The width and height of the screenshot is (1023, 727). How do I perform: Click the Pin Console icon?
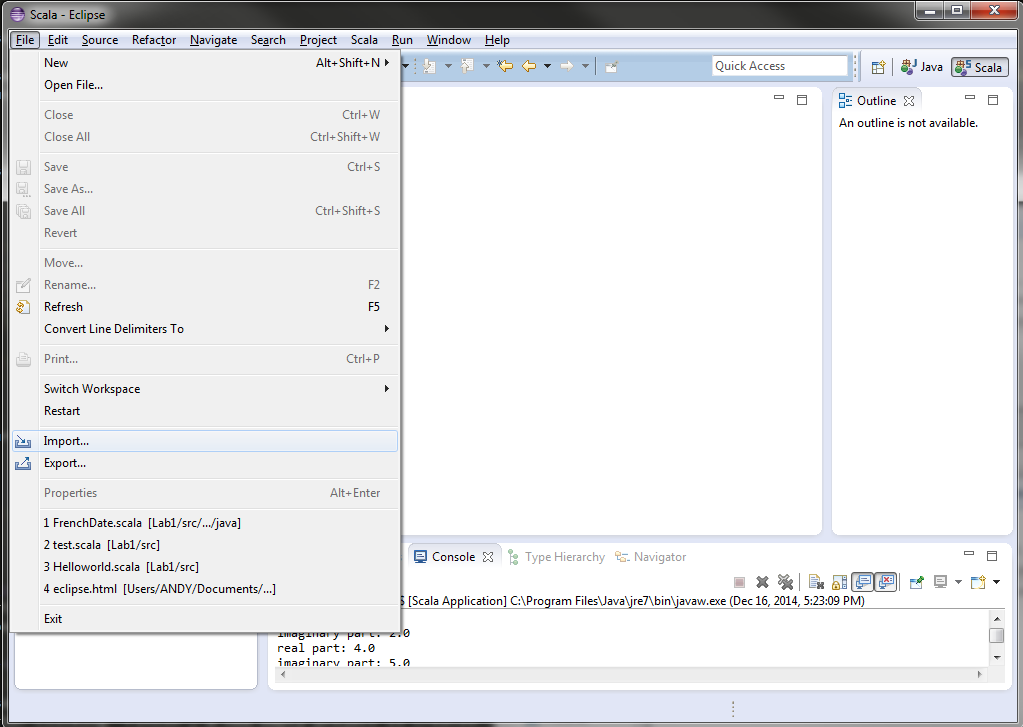(x=916, y=582)
